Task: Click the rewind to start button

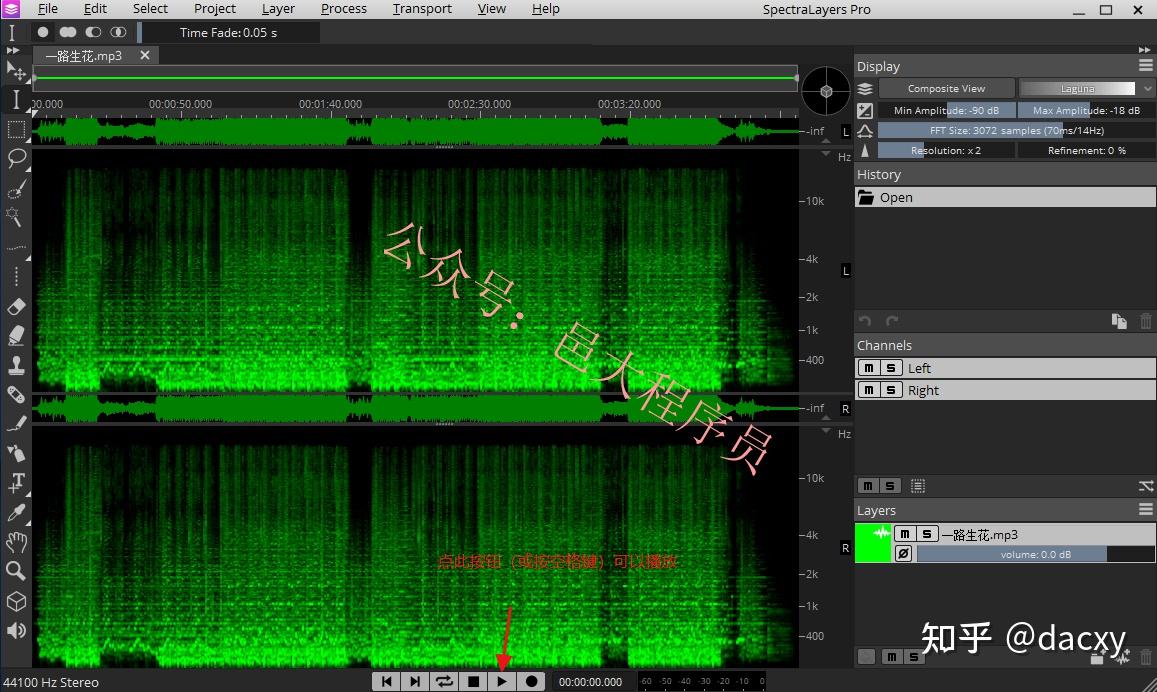Action: tap(386, 682)
